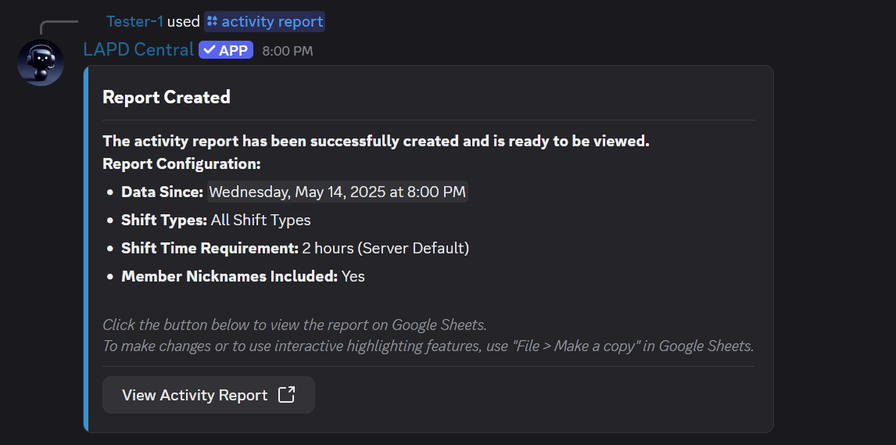Viewport: 896px width, 445px height.
Task: Click the verified checkmark in the APP badge
Action: [209, 50]
